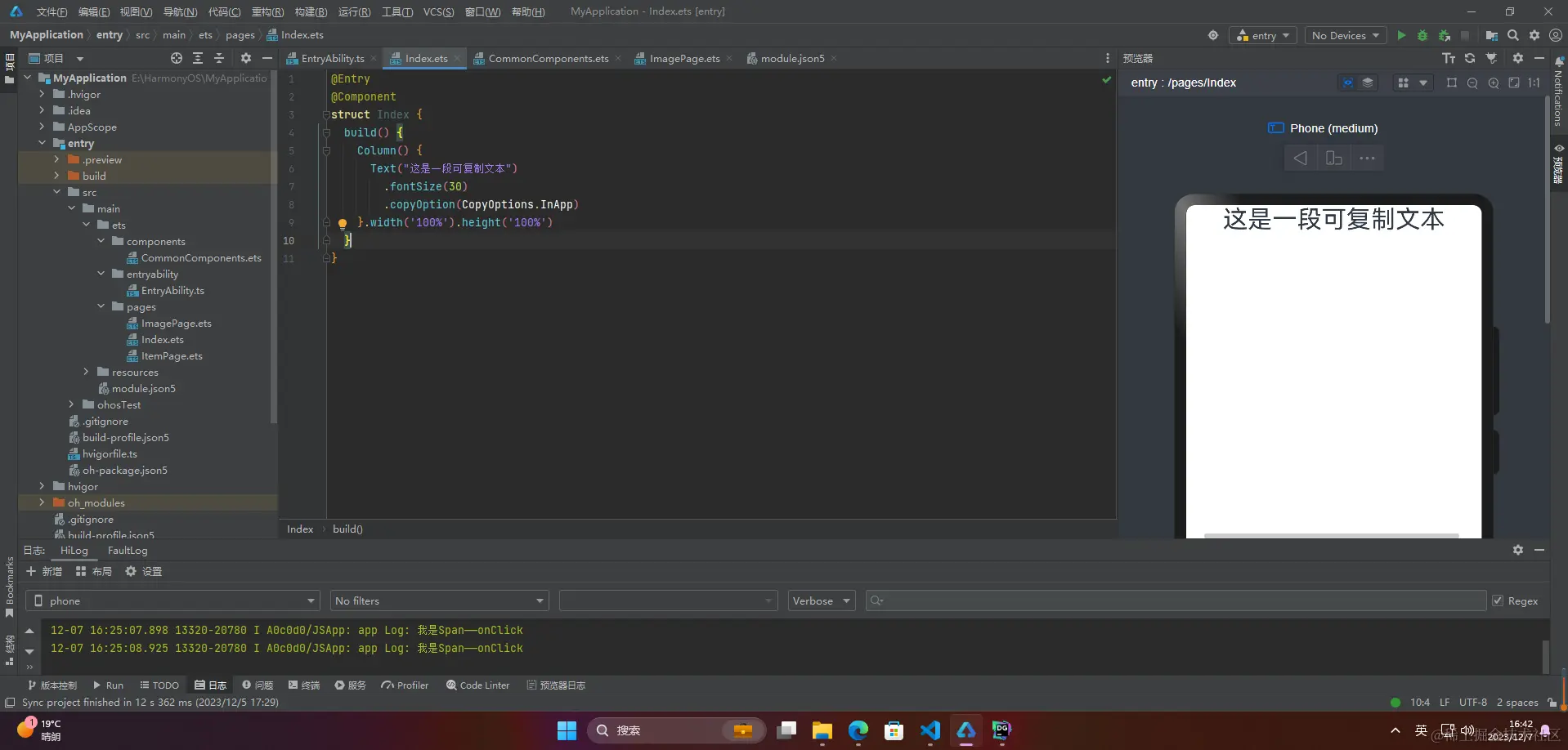Toggle Regex checkbox in log search
Screen dimensions: 1568x750
[1498, 600]
